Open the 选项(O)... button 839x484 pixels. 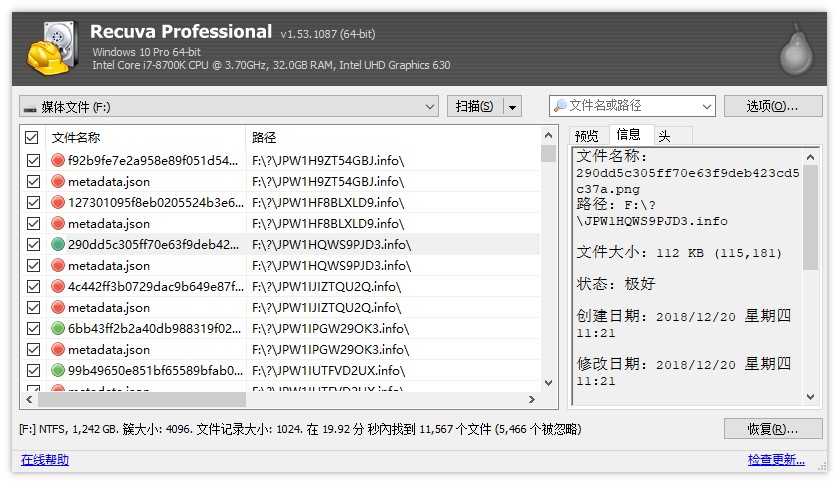tap(773, 106)
